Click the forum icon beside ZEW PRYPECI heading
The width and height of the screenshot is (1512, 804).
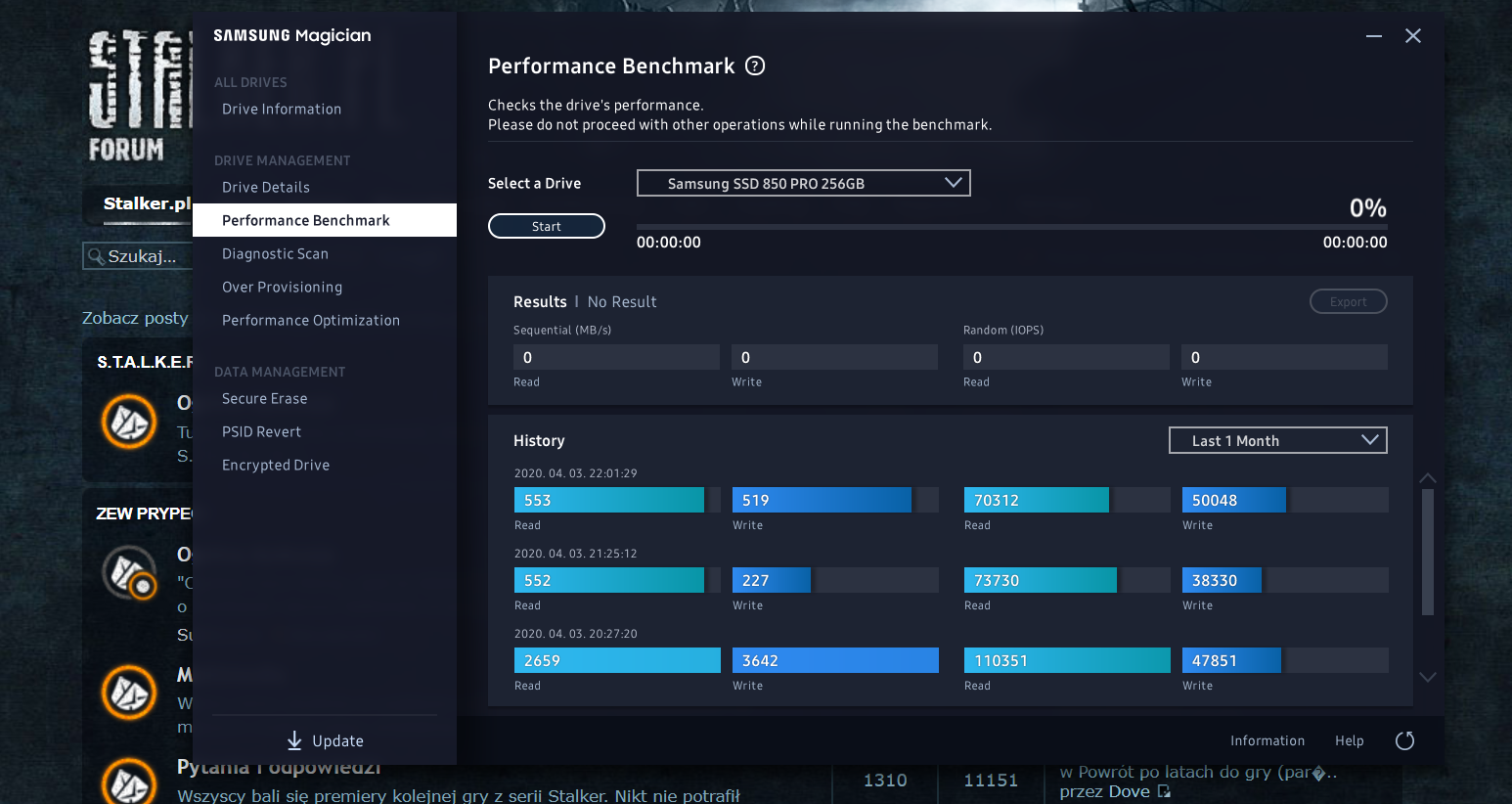[130, 572]
